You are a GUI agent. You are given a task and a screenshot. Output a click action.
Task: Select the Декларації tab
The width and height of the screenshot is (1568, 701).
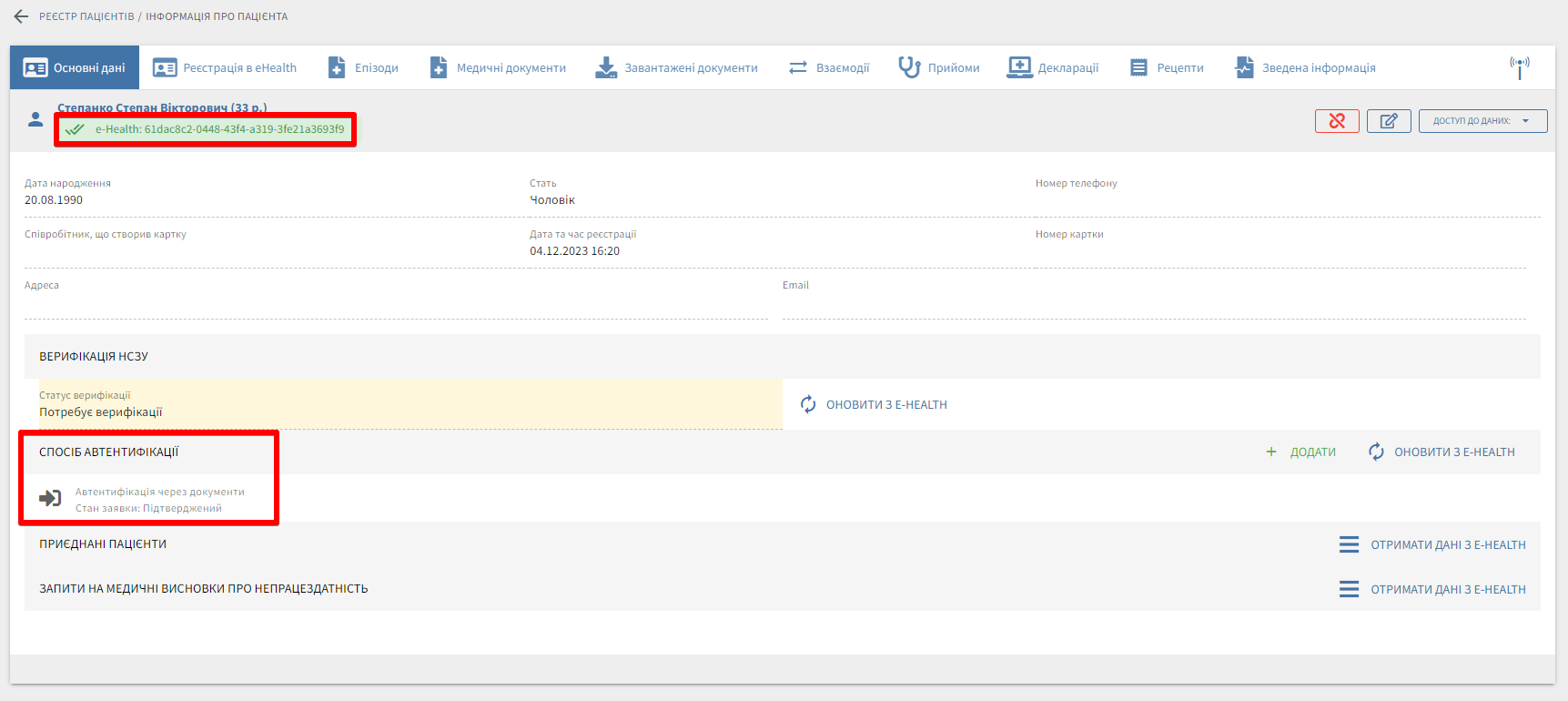pos(1053,67)
